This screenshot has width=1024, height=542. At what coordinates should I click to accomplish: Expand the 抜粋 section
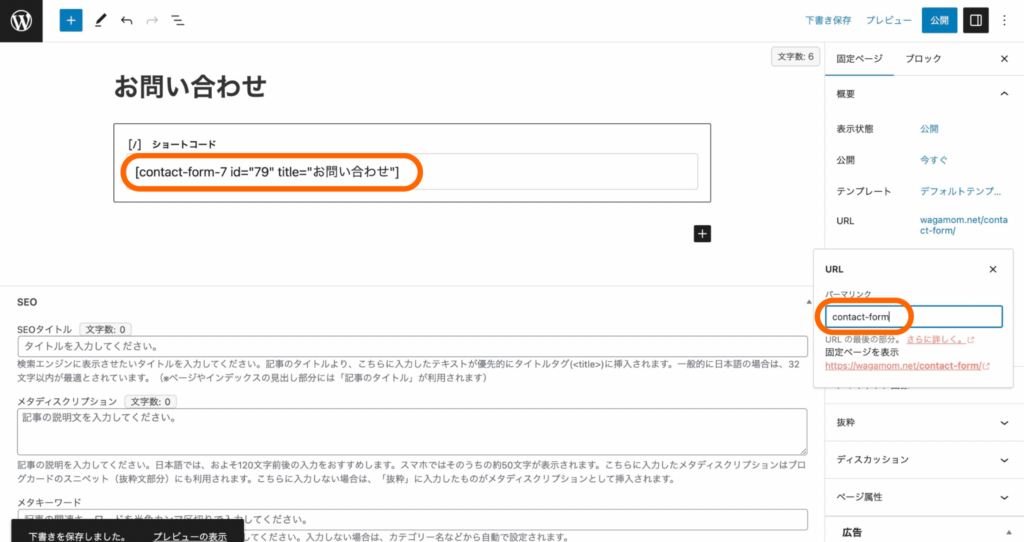point(1004,422)
